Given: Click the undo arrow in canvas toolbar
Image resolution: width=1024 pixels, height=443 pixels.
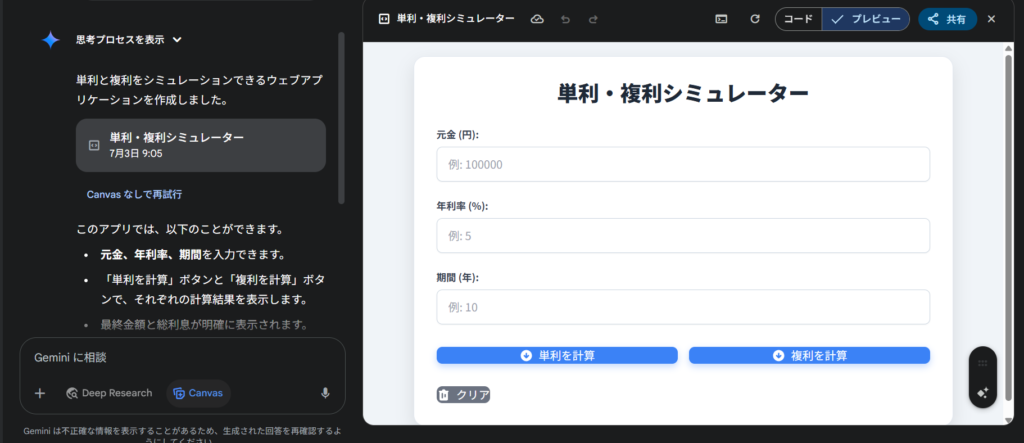Looking at the screenshot, I should [x=566, y=19].
